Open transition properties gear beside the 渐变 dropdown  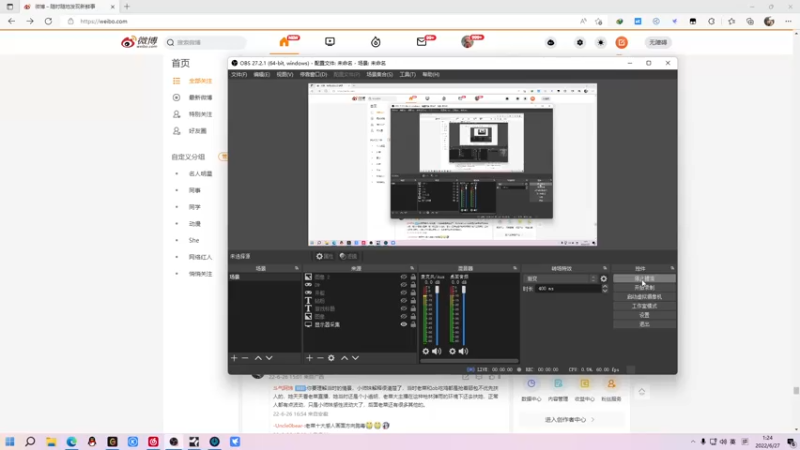pos(604,279)
